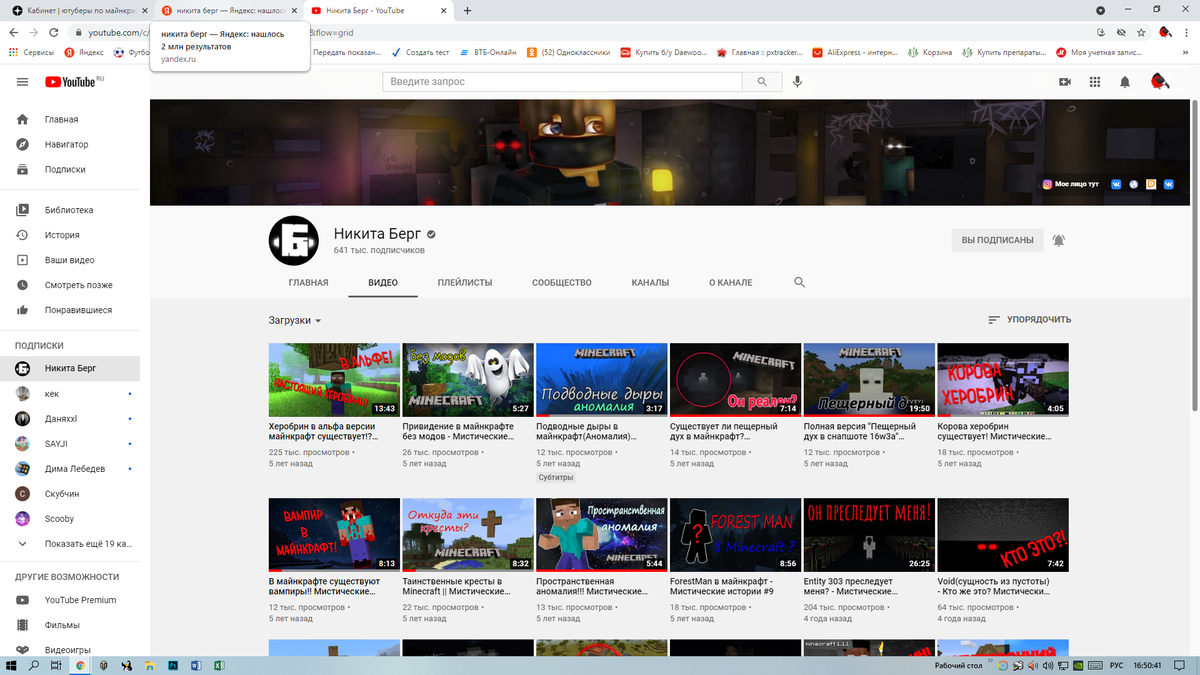The width and height of the screenshot is (1200, 675).
Task: Open the YouTube apps grid icon
Action: point(1095,82)
